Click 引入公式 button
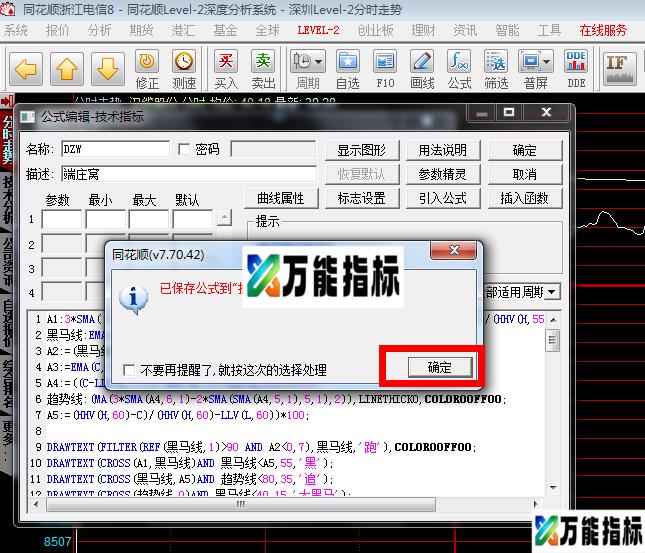 pos(443,198)
